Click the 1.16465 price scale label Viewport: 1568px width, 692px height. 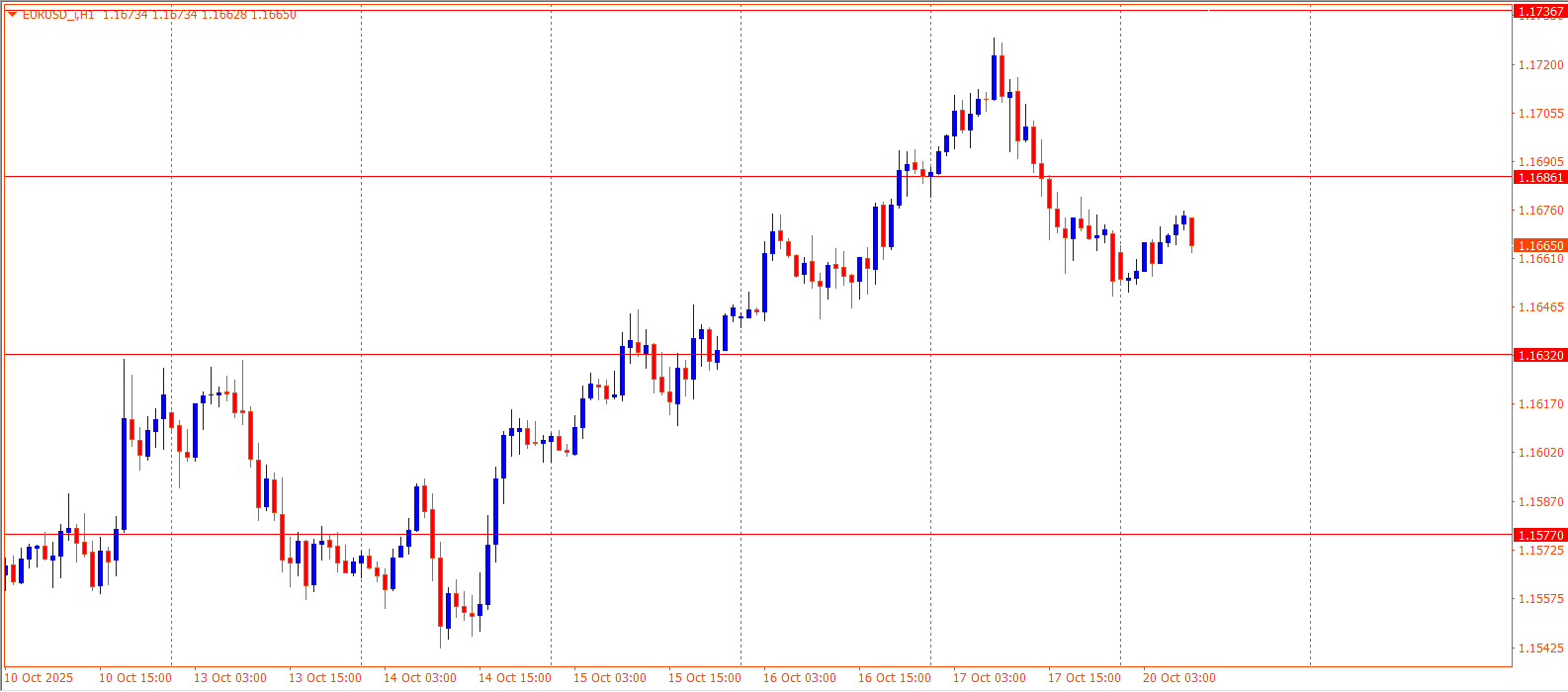pos(1540,307)
